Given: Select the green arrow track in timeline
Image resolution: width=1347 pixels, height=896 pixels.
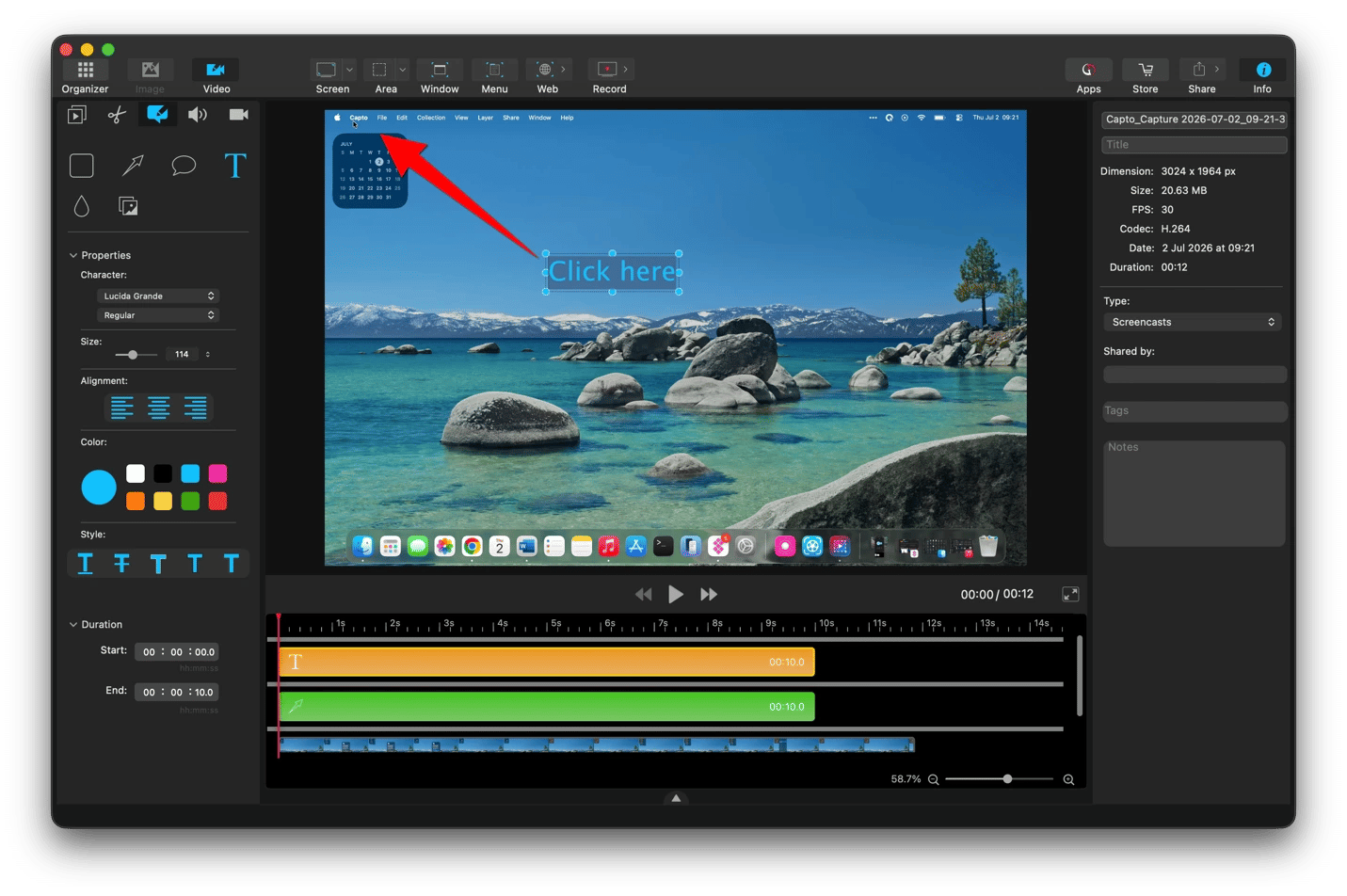Looking at the screenshot, I should [x=546, y=706].
